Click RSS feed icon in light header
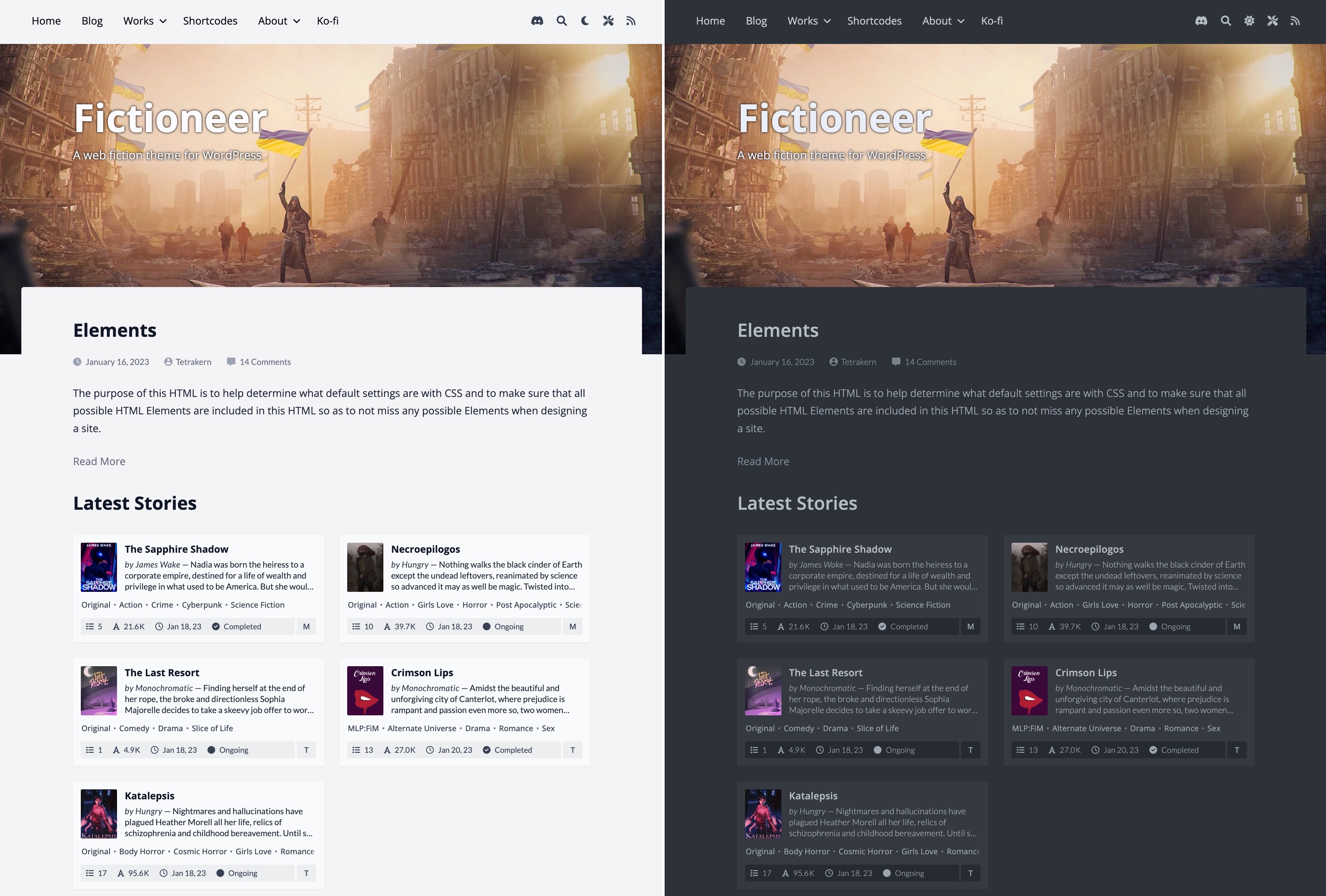Screen dimensions: 1326x896 [630, 21]
